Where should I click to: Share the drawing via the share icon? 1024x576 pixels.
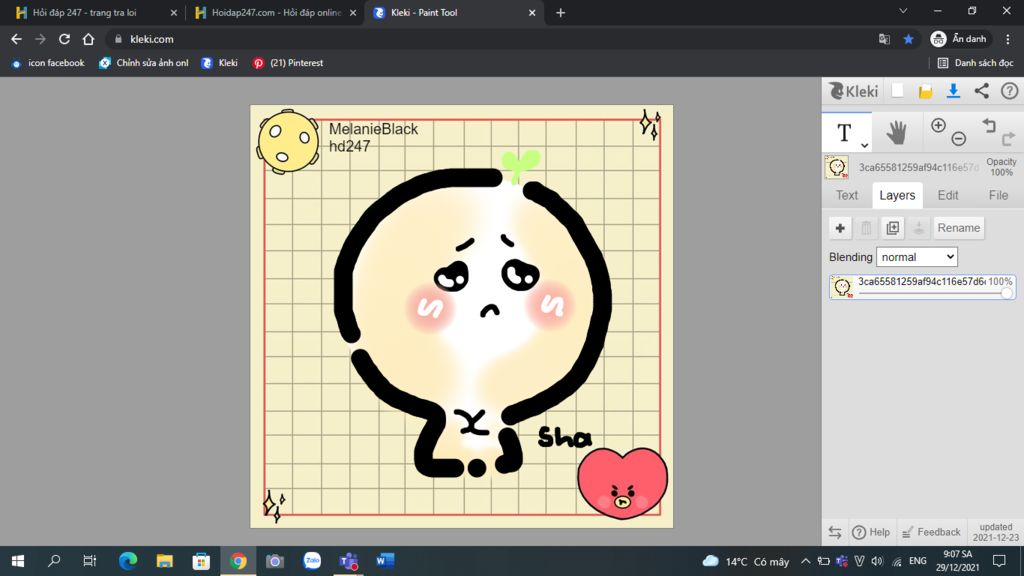(982, 91)
